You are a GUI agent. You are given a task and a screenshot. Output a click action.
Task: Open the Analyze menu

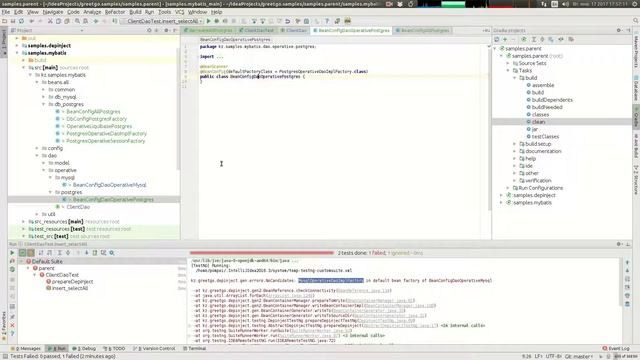92,12
